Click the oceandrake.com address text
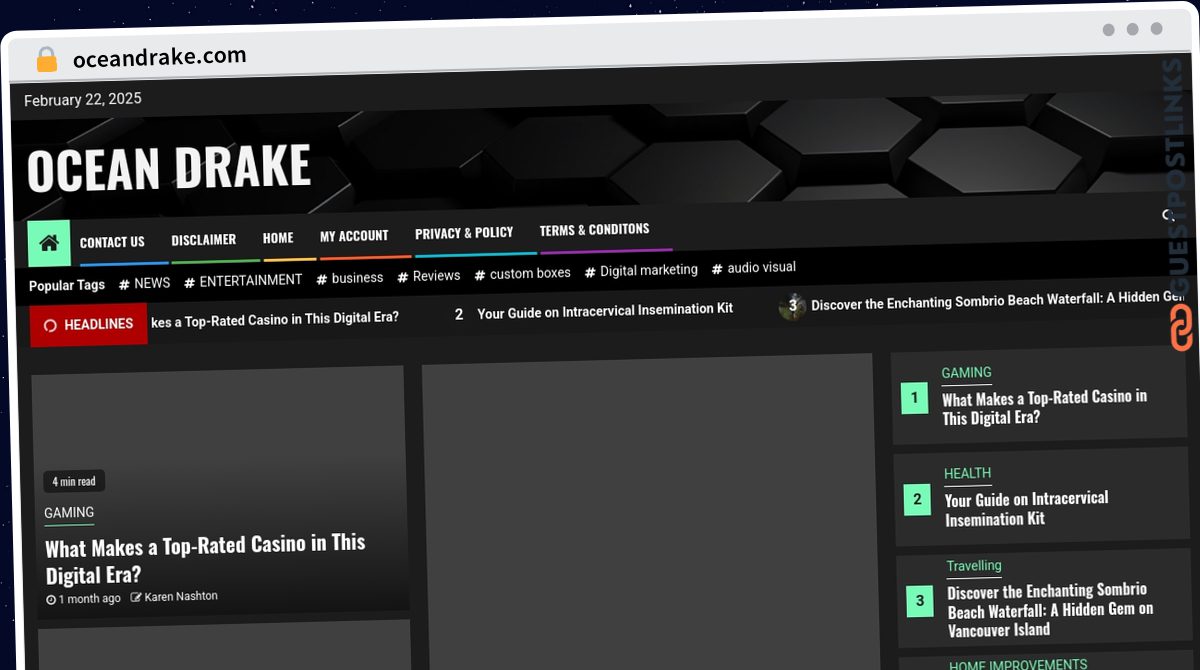This screenshot has height=670, width=1200. (159, 57)
